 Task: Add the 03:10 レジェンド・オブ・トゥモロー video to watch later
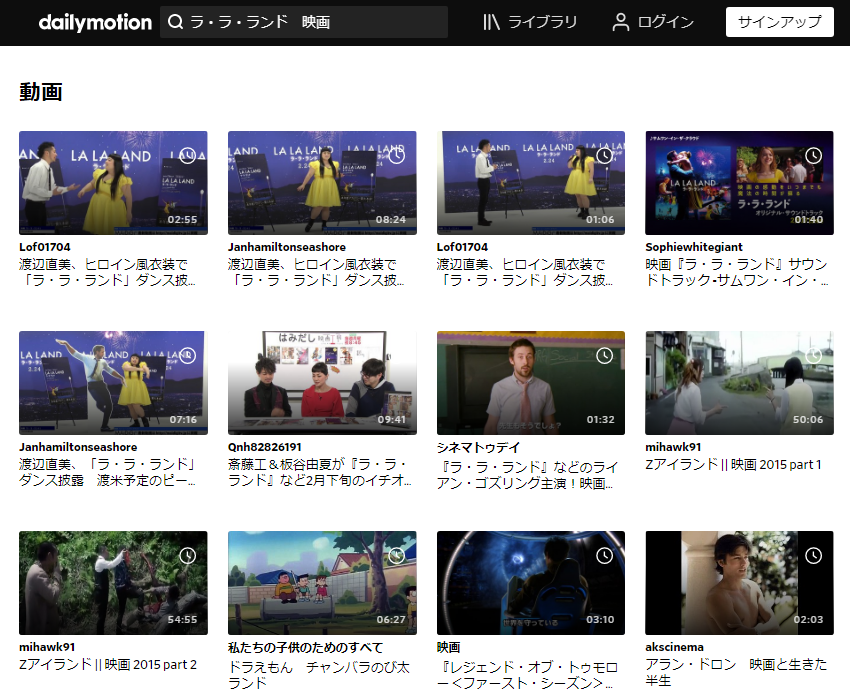click(604, 556)
